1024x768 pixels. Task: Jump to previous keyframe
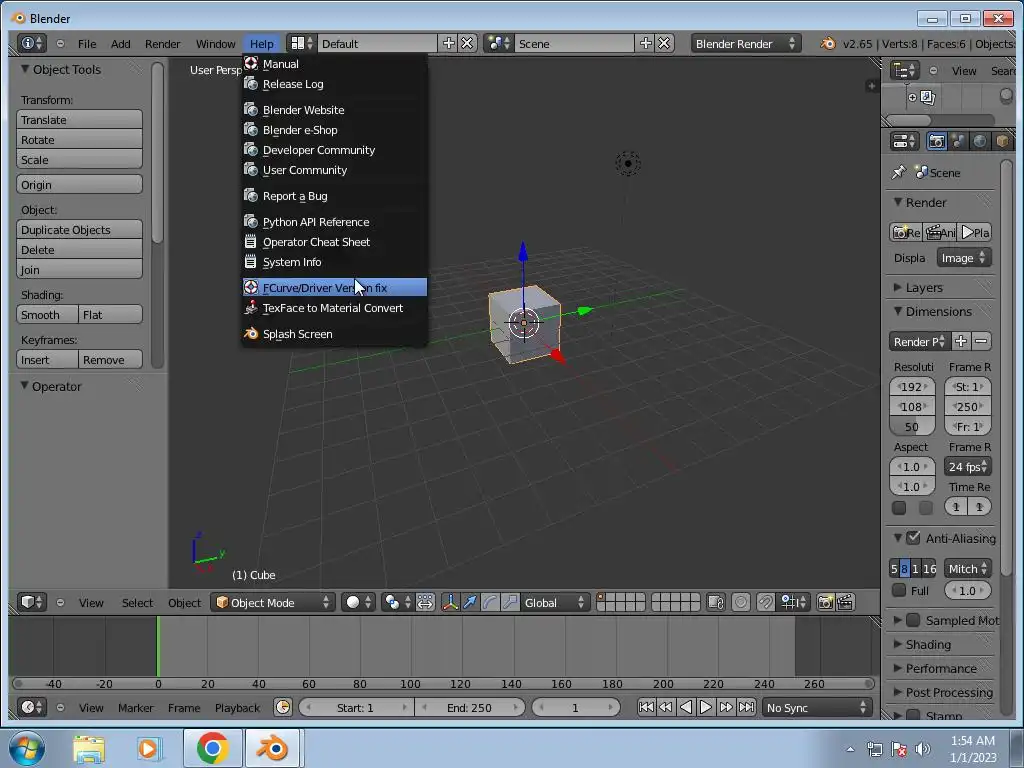tap(665, 707)
